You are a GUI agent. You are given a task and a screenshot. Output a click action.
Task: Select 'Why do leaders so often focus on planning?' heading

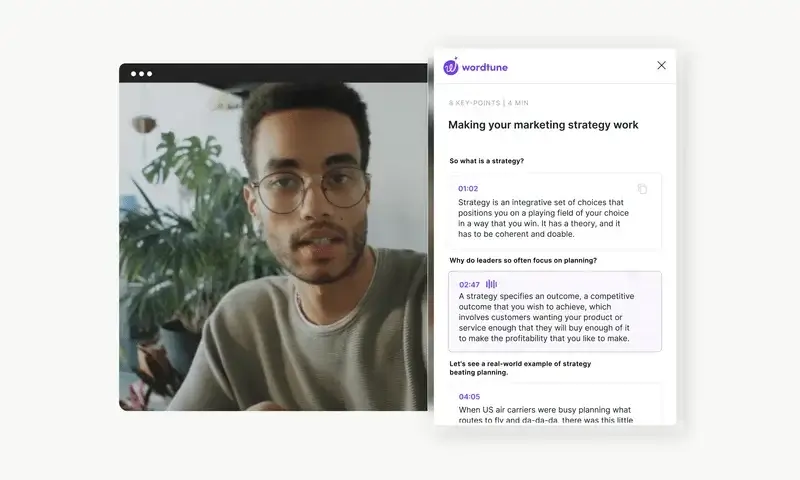tap(522, 260)
